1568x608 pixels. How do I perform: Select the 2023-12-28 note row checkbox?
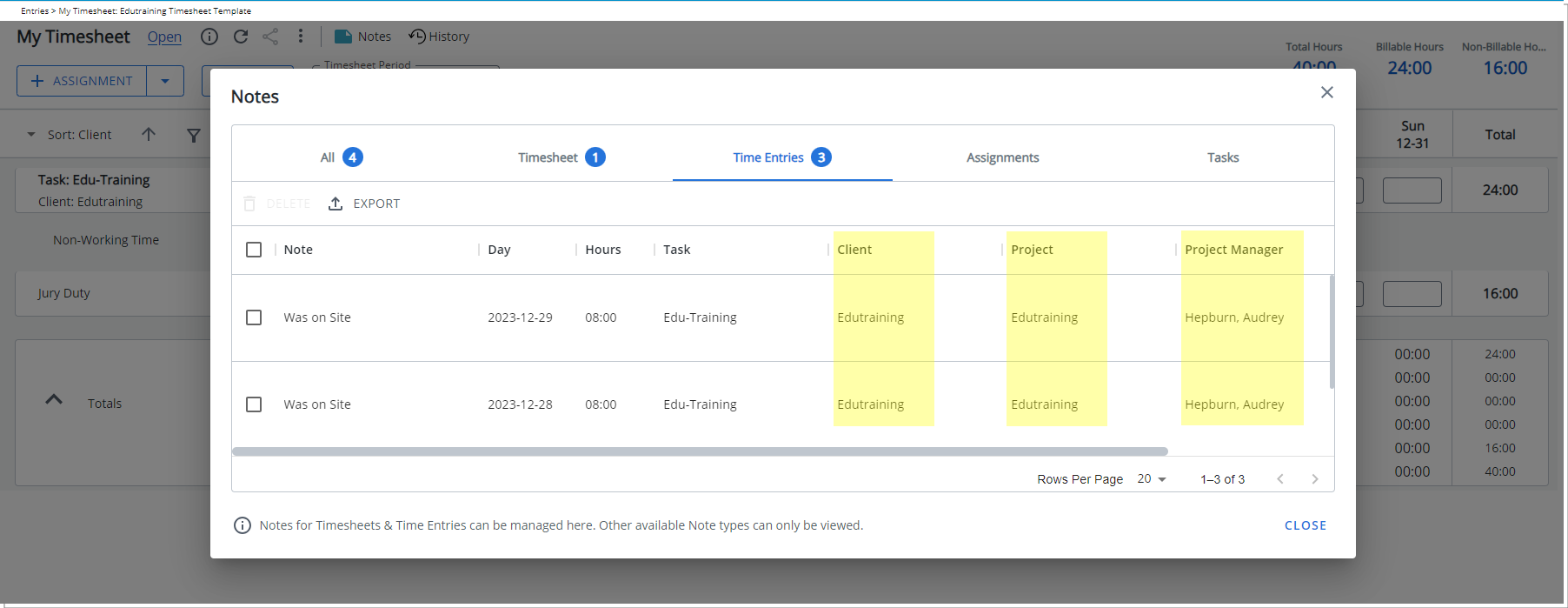coord(254,404)
